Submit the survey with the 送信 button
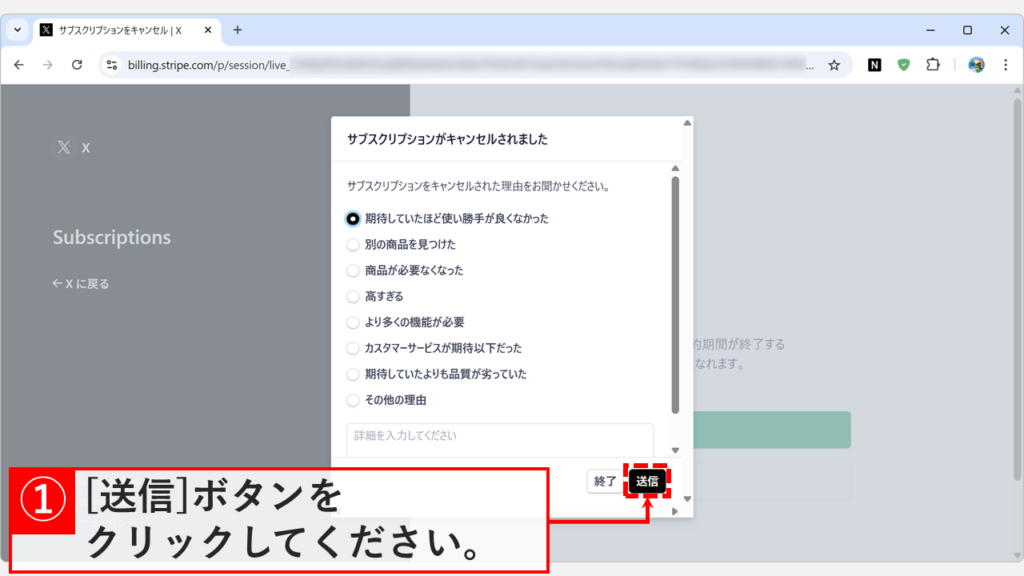This screenshot has height=576, width=1024. pos(647,481)
